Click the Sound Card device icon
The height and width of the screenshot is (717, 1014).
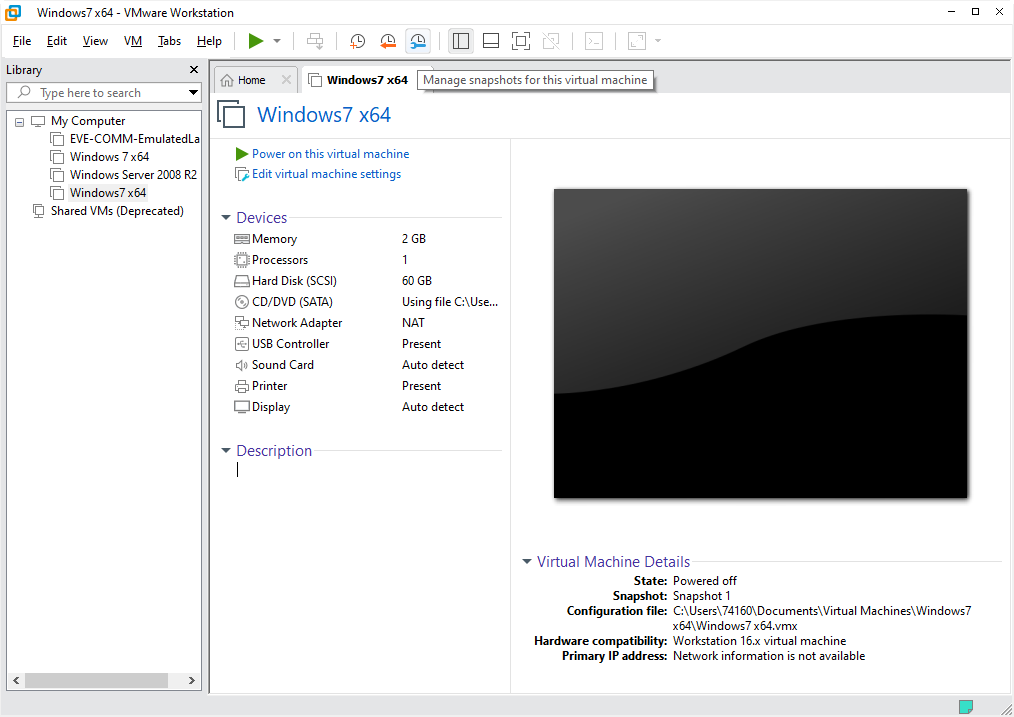pyautogui.click(x=242, y=365)
